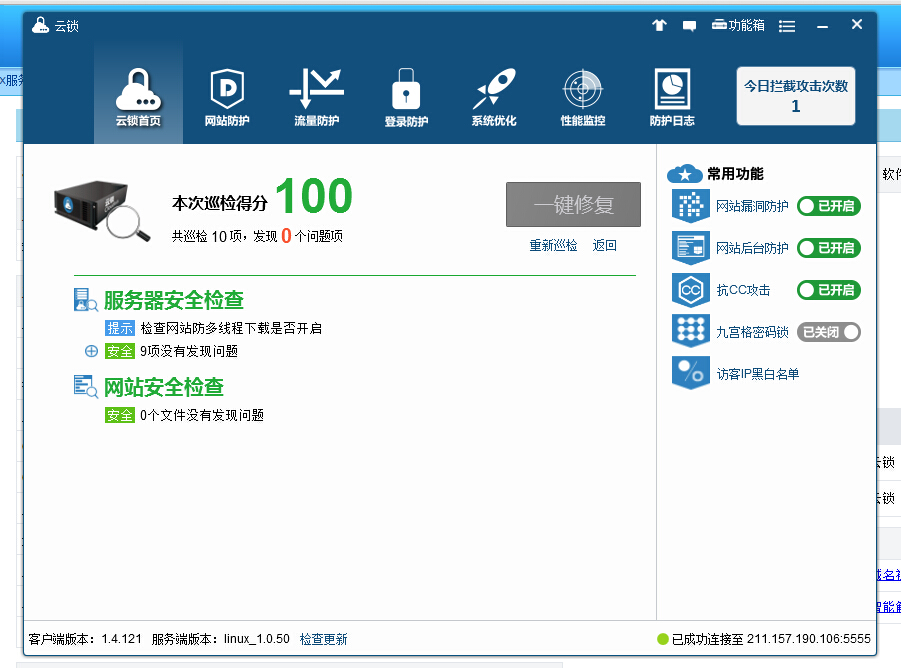Click text 0个文件没有发现问题

(202, 415)
